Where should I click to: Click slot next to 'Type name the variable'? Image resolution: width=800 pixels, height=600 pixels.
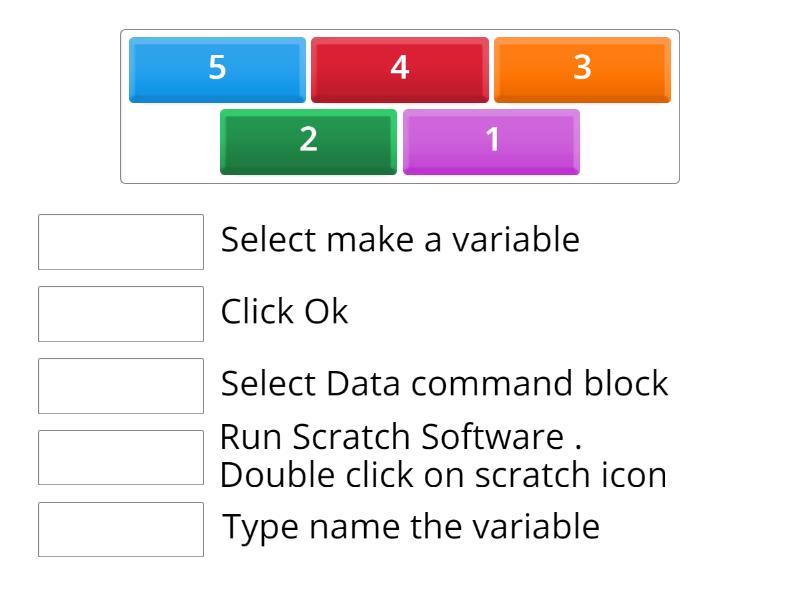(121, 529)
